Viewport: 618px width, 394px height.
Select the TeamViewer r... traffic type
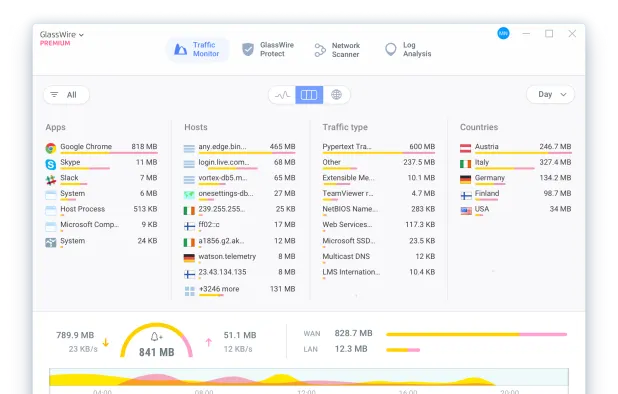pos(379,195)
